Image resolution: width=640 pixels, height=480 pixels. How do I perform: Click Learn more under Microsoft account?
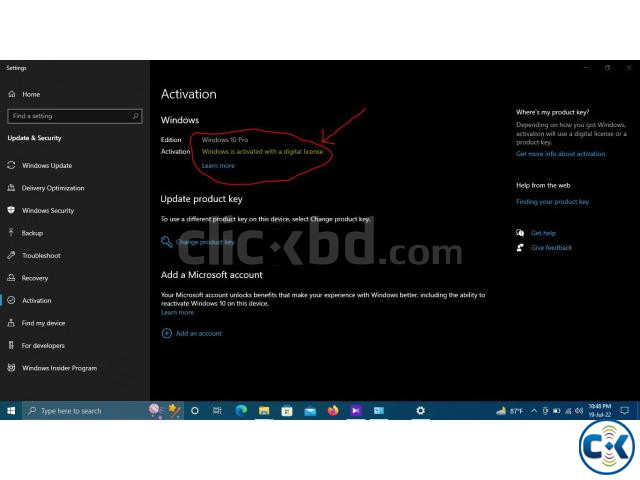click(x=177, y=312)
